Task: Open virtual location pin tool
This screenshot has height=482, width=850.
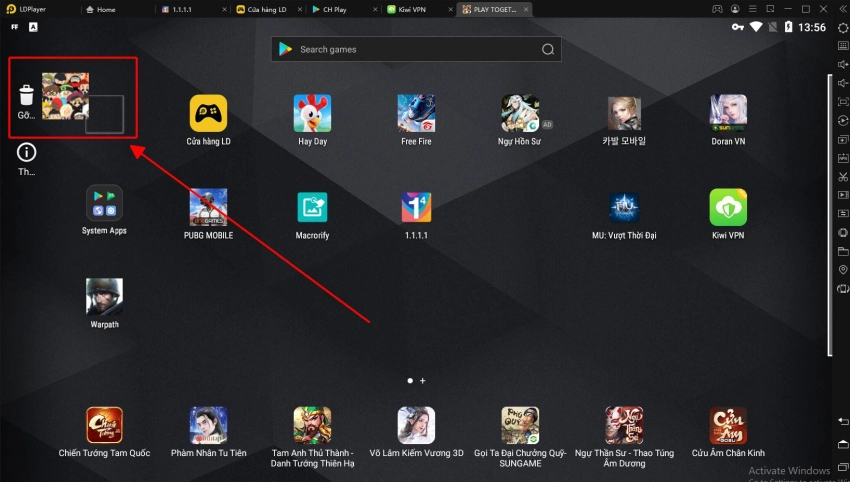Action: tap(843, 270)
